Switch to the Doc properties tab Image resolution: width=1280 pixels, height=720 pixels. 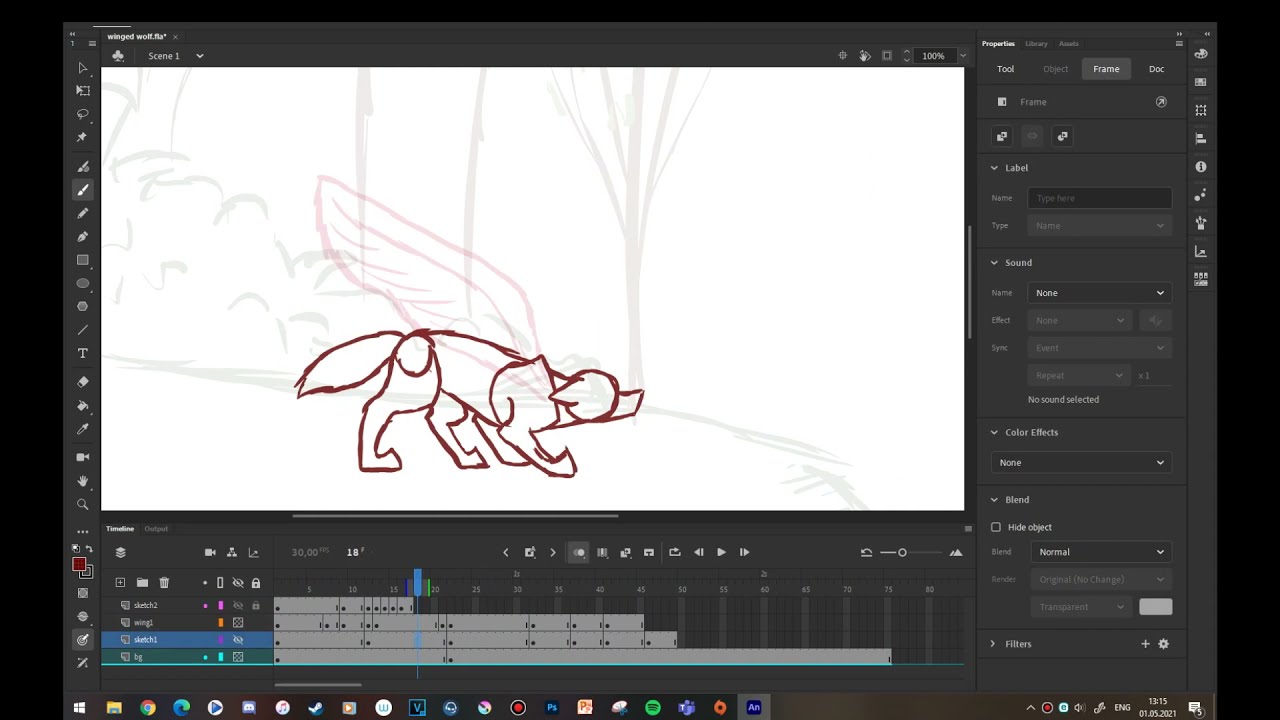click(1156, 69)
